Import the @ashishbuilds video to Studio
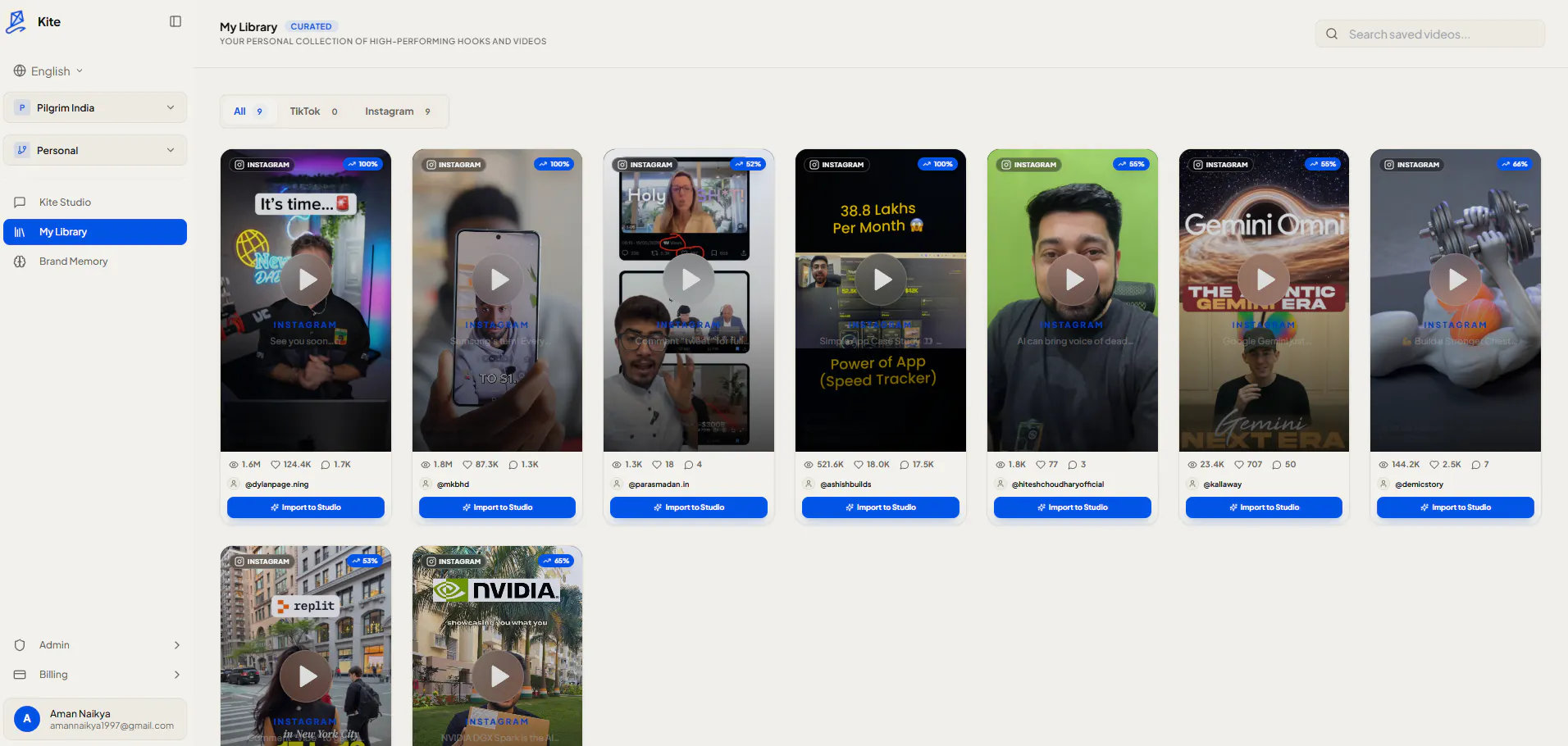1568x746 pixels. (881, 507)
